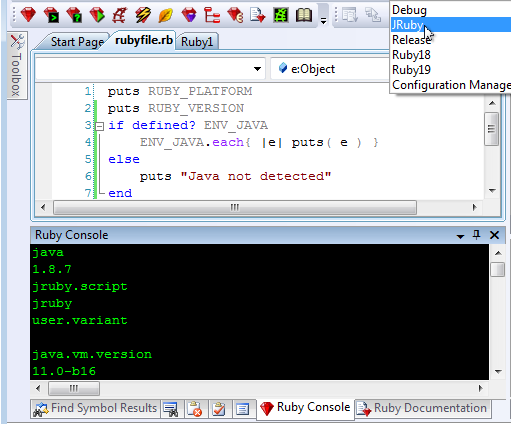Click the editor vertical scrollbar up arrow
The height and width of the screenshot is (424, 511).
[492, 103]
